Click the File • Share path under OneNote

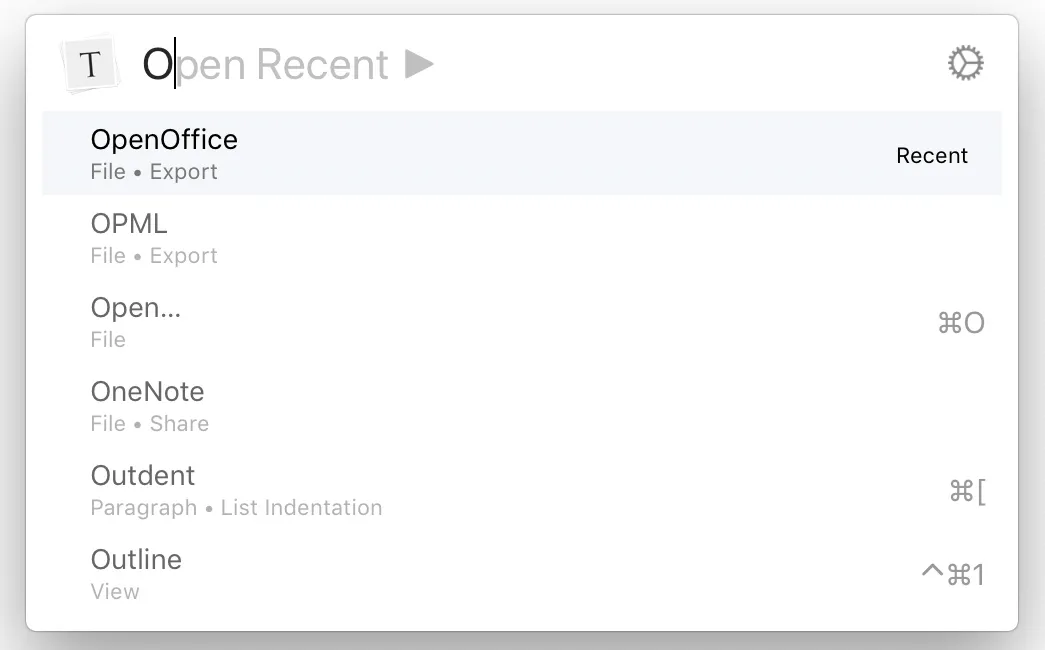(150, 424)
